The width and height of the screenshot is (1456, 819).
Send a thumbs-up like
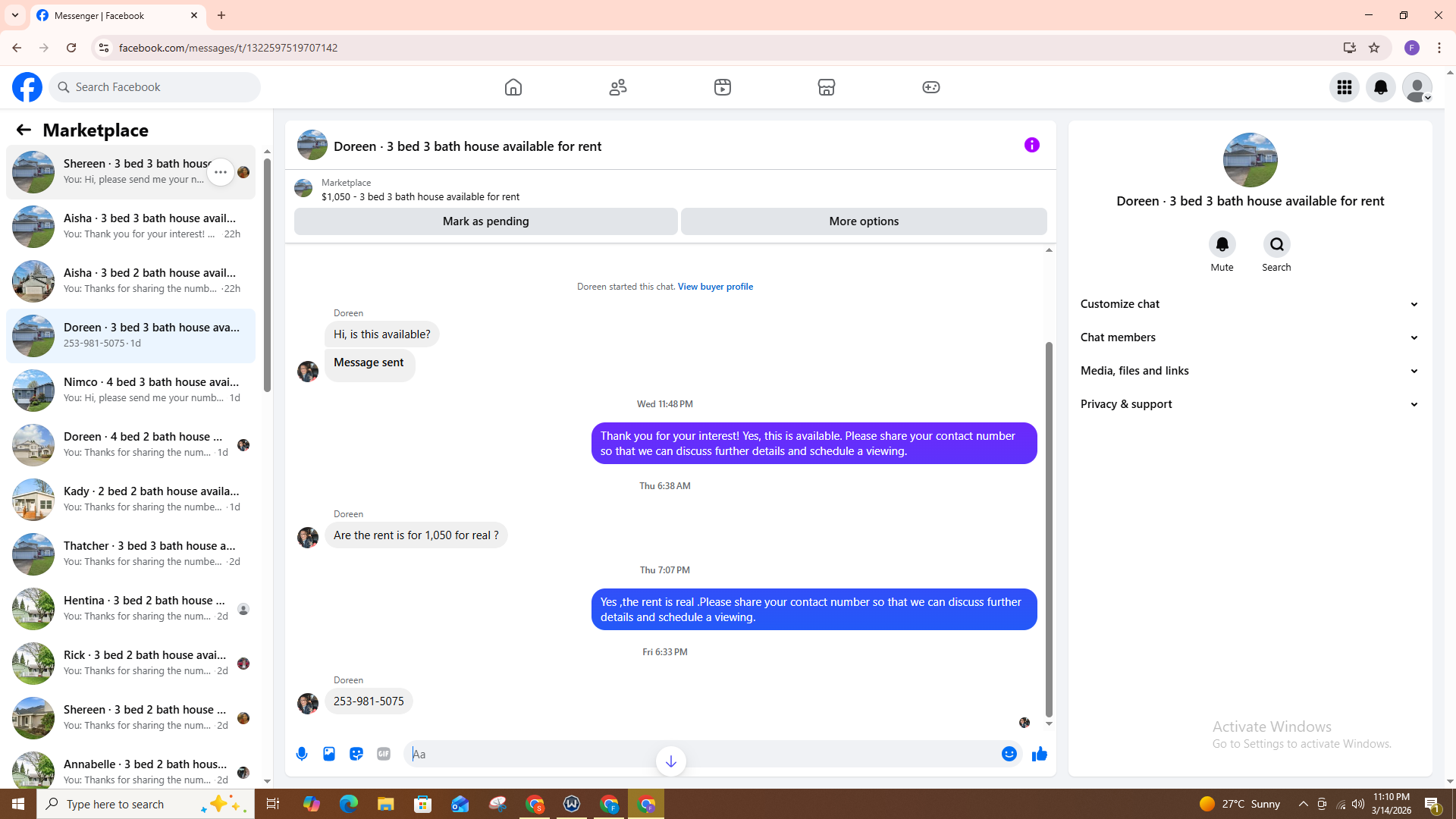(x=1039, y=754)
